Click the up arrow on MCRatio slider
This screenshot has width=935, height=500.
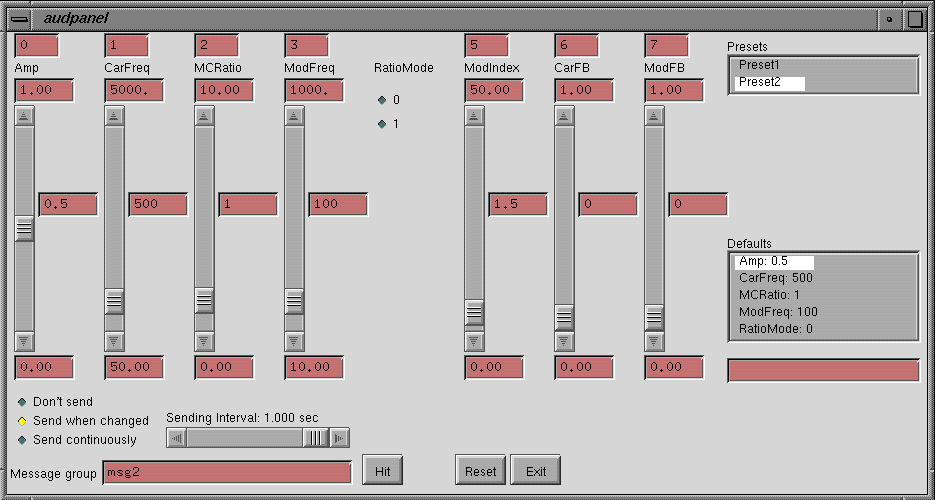point(204,115)
